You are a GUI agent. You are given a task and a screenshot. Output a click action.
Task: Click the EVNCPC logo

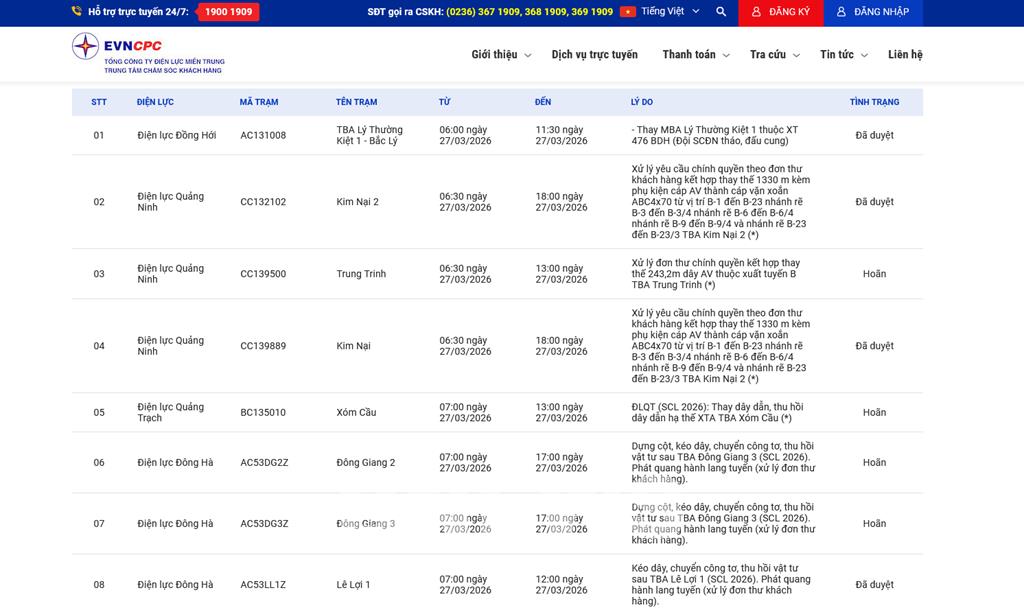[x=148, y=53]
